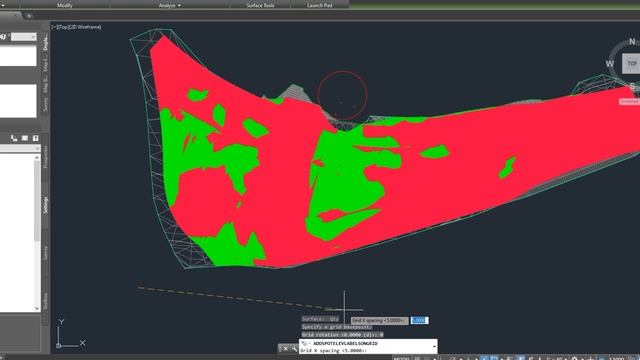Switch to the Toolbox vertical tab
Viewport: 640px width, 360px height.
coord(45,301)
